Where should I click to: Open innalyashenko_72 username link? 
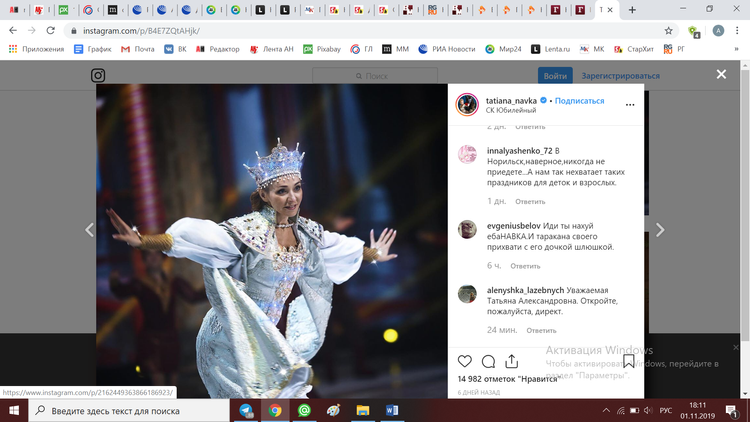(519, 151)
